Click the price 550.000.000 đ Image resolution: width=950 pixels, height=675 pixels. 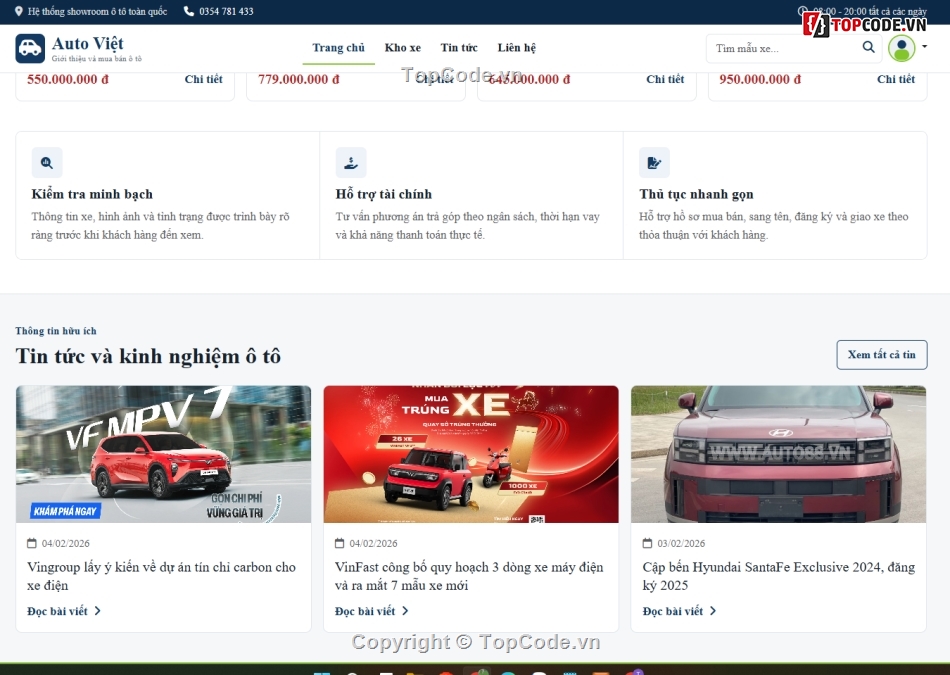[68, 79]
